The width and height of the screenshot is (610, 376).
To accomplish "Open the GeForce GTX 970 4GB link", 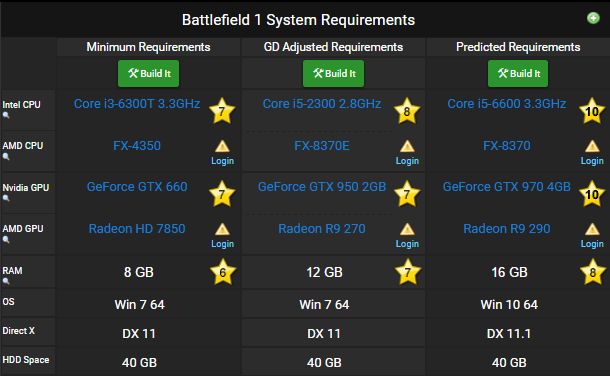I will point(507,187).
